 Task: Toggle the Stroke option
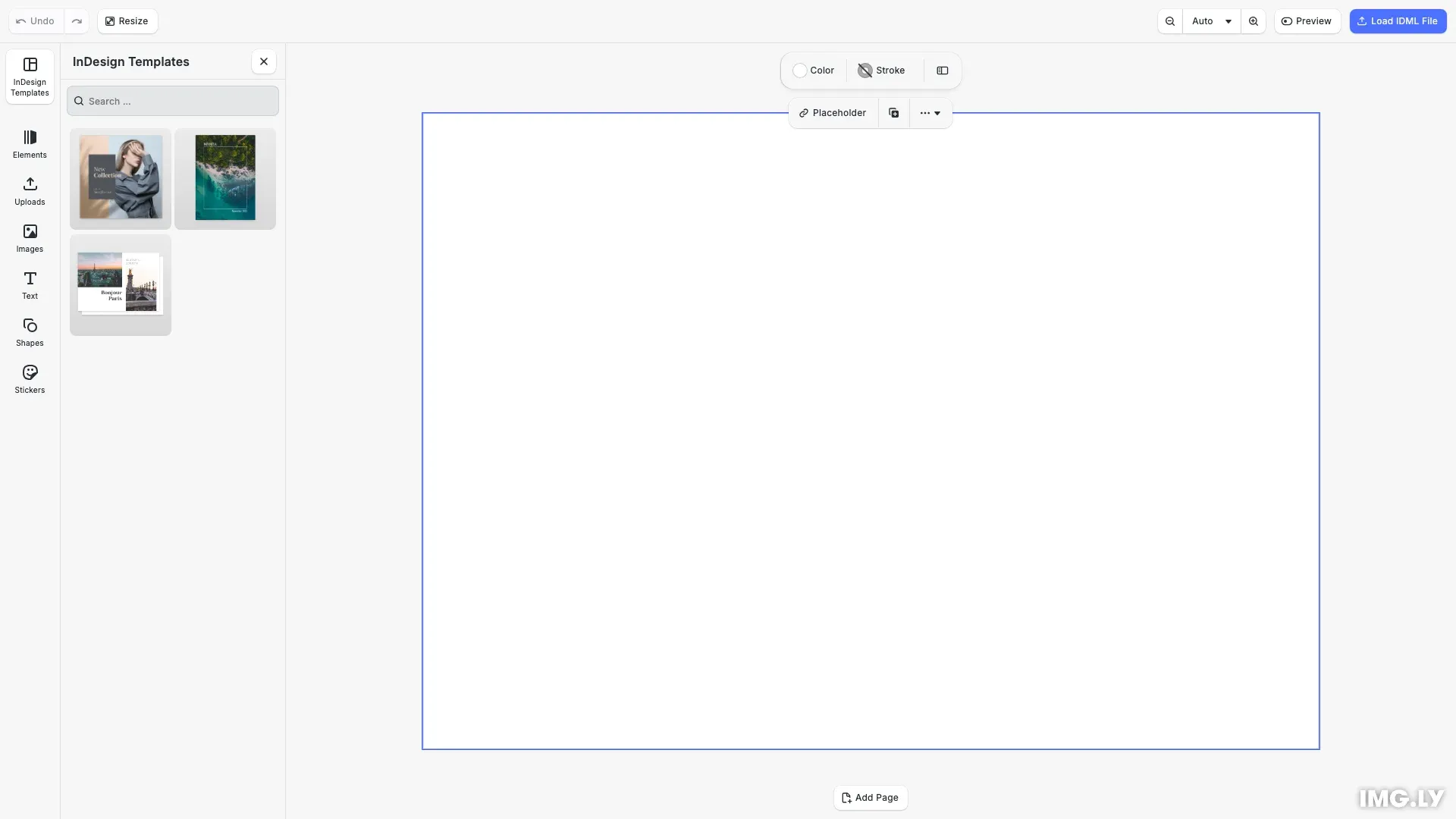[881, 71]
